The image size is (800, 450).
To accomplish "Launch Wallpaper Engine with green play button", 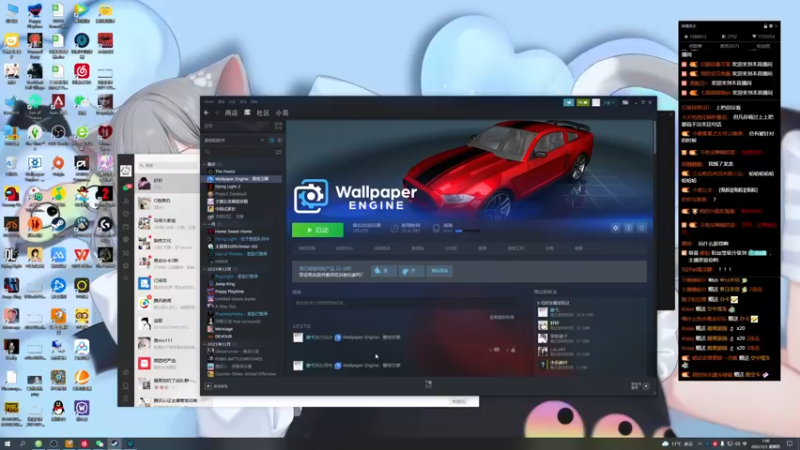I will coord(317,230).
